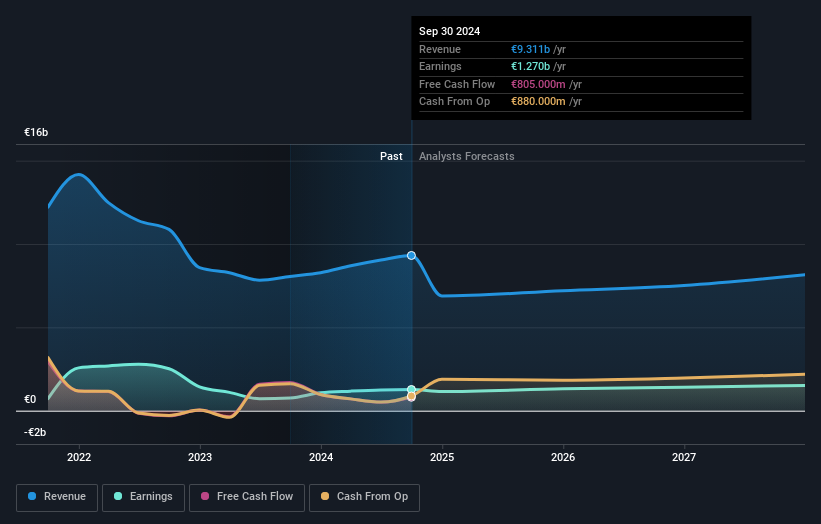Click the blue Revenue data point marker
Screen dimensions: 821x524
point(412,255)
